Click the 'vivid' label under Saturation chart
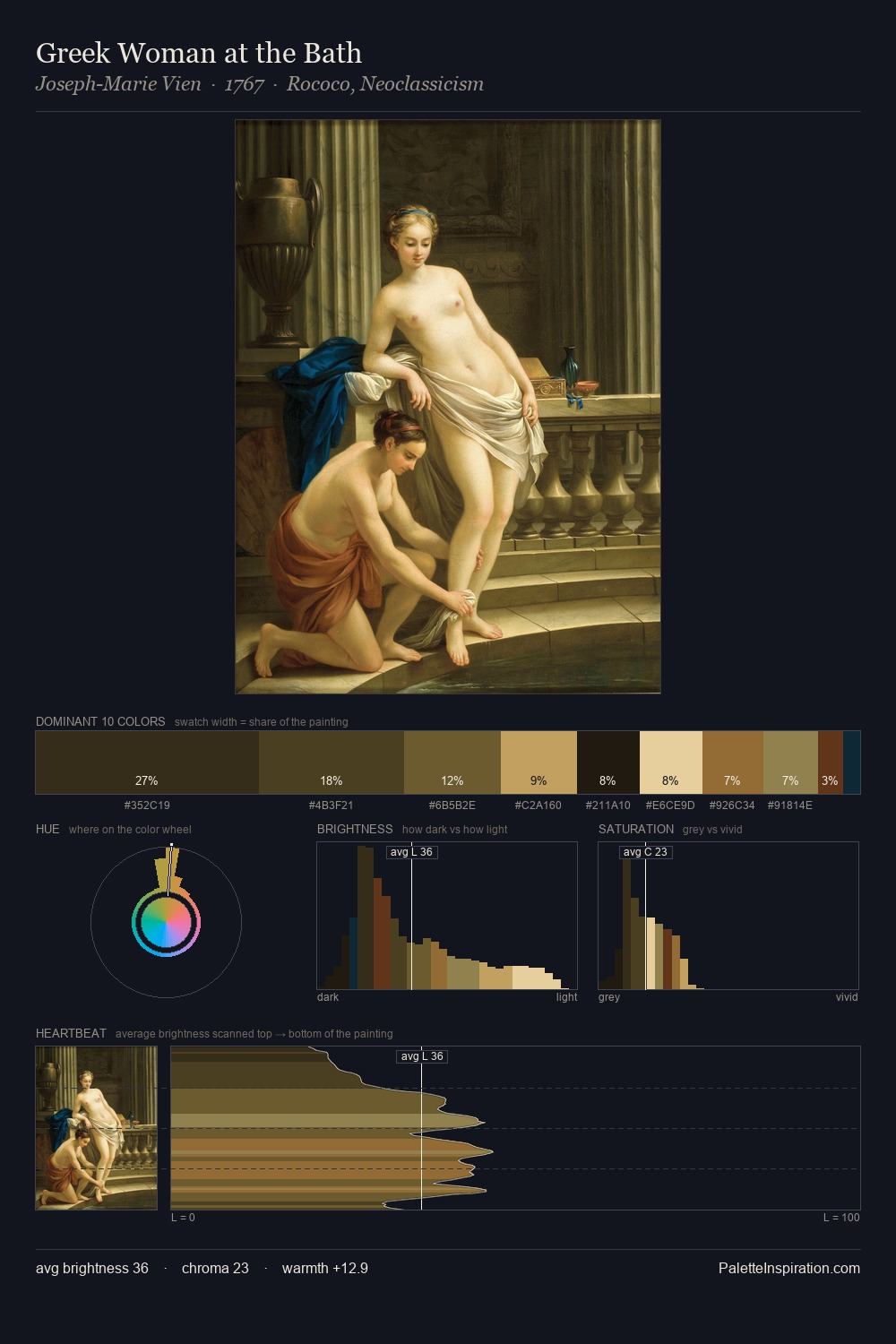Image resolution: width=896 pixels, height=1344 pixels. click(x=847, y=997)
